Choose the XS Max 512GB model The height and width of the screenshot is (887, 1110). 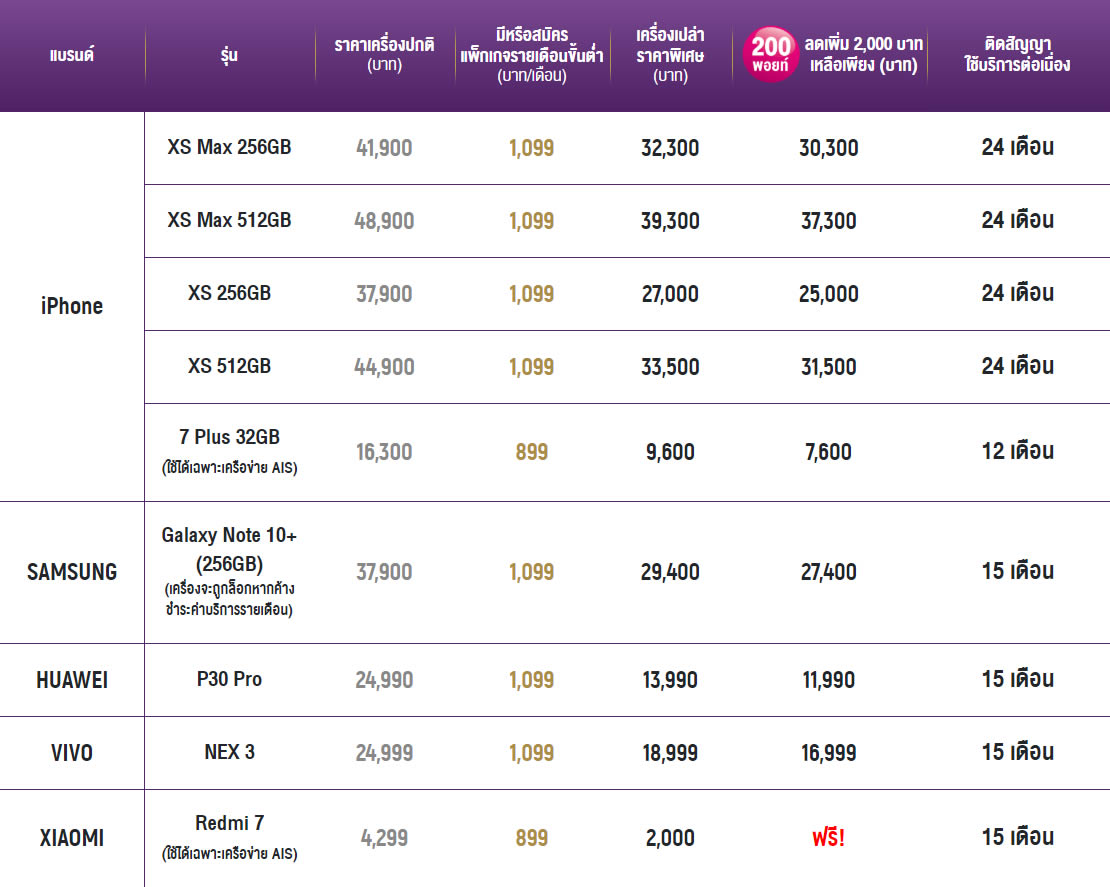coord(230,220)
